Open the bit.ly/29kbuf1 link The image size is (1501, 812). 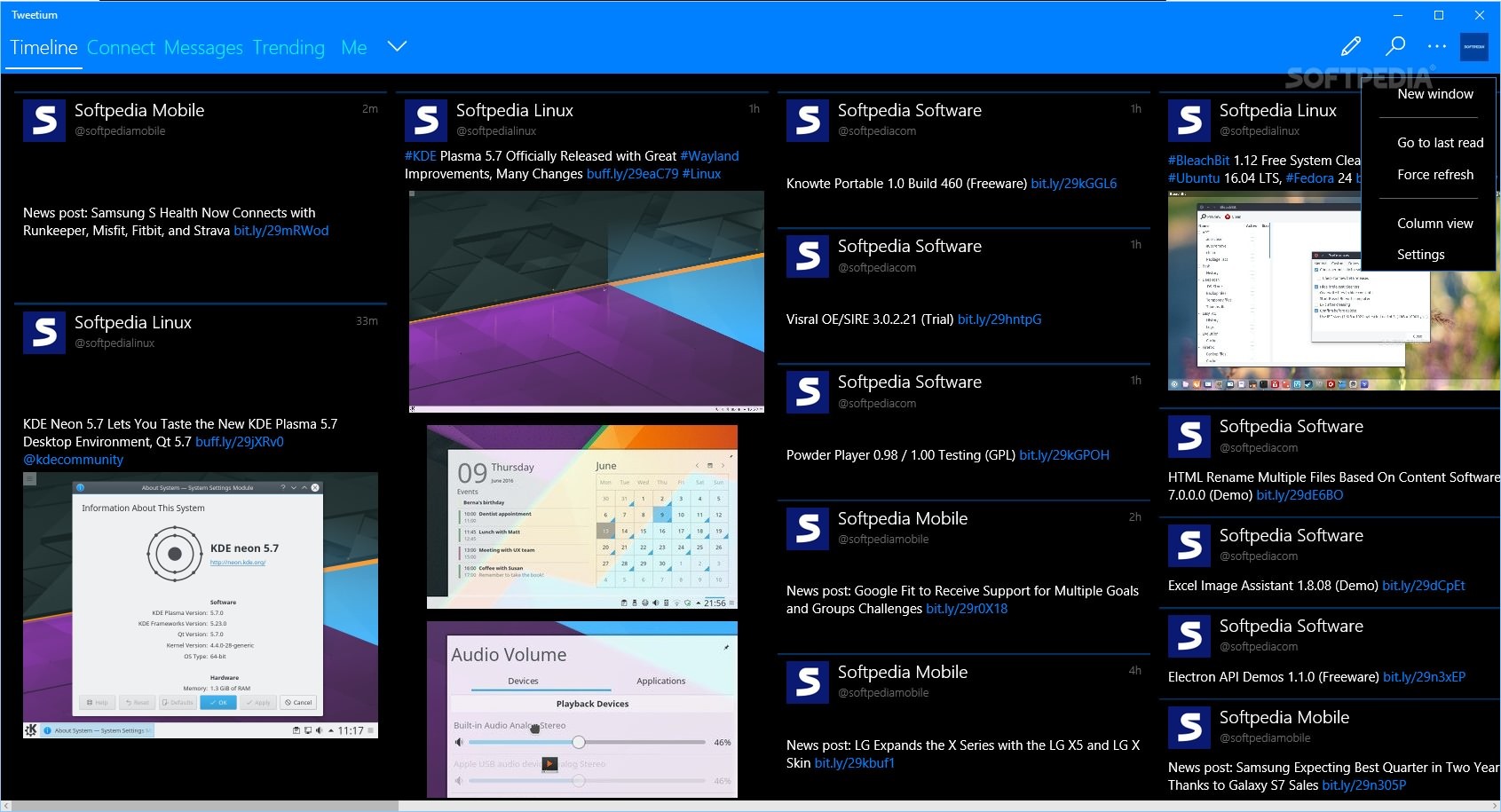pyautogui.click(x=855, y=763)
